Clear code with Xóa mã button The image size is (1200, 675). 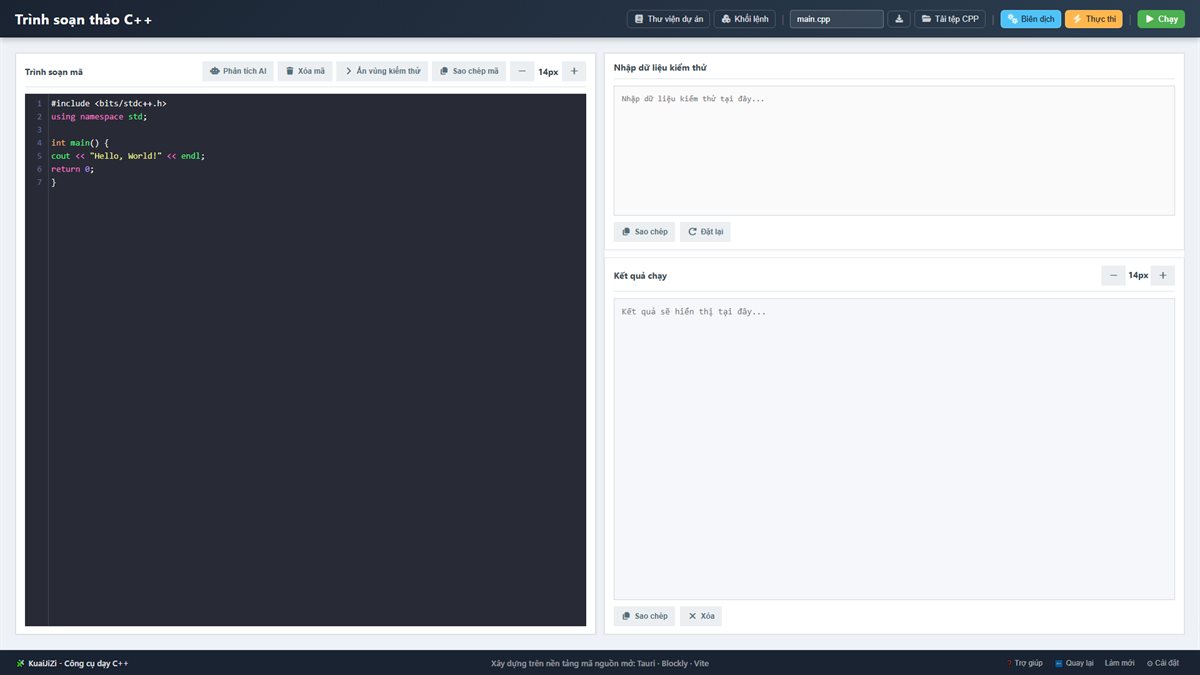pyautogui.click(x=305, y=71)
